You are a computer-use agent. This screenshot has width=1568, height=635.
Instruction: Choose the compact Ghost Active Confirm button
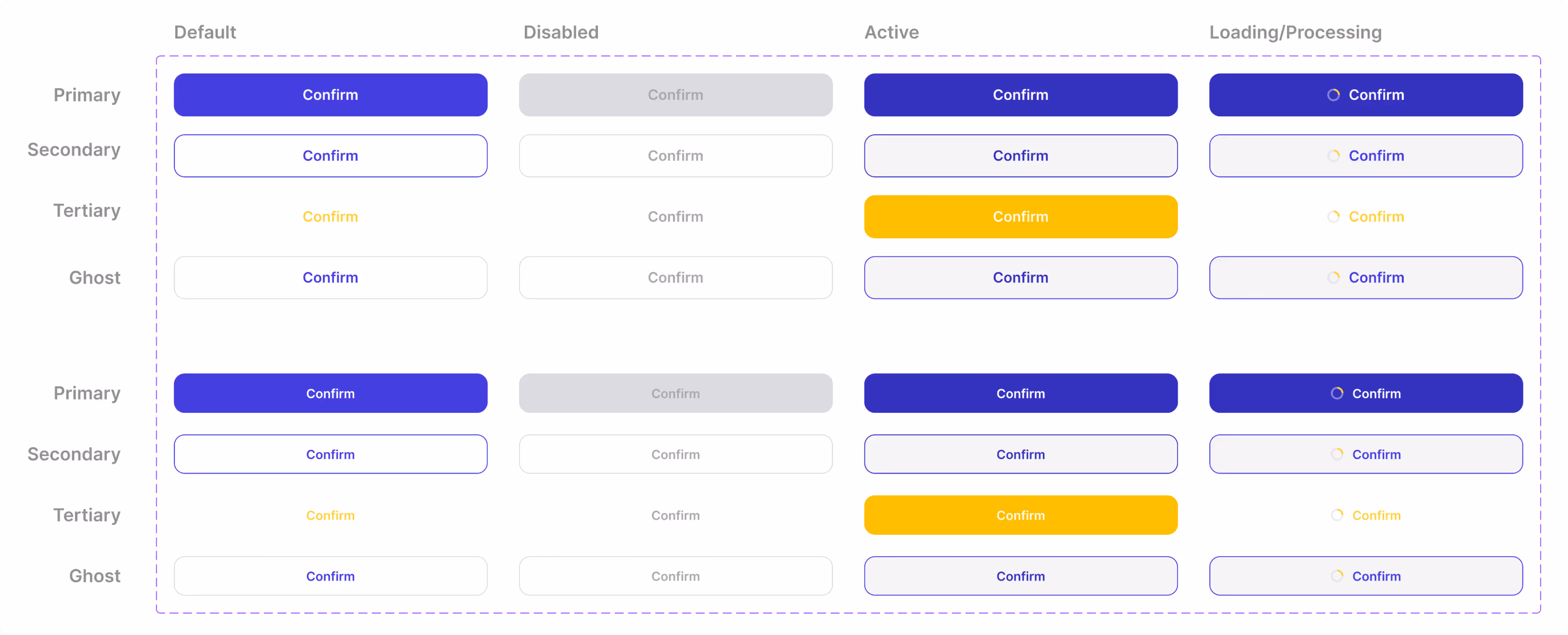click(1021, 575)
